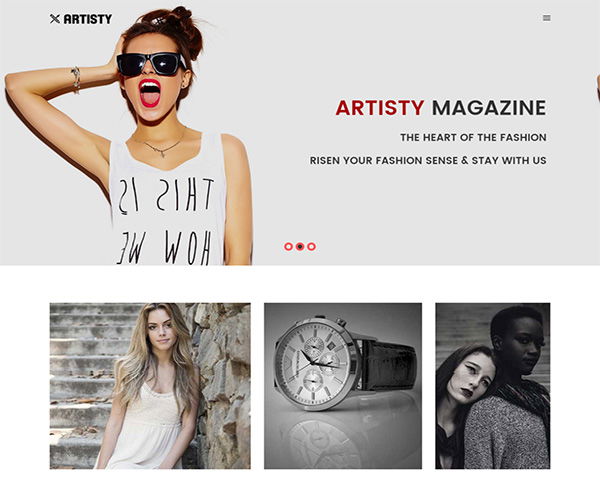Viewport: 600px width, 480px height.
Task: Click the next slide peeking at right edge
Action: pyautogui.click(x=597, y=89)
